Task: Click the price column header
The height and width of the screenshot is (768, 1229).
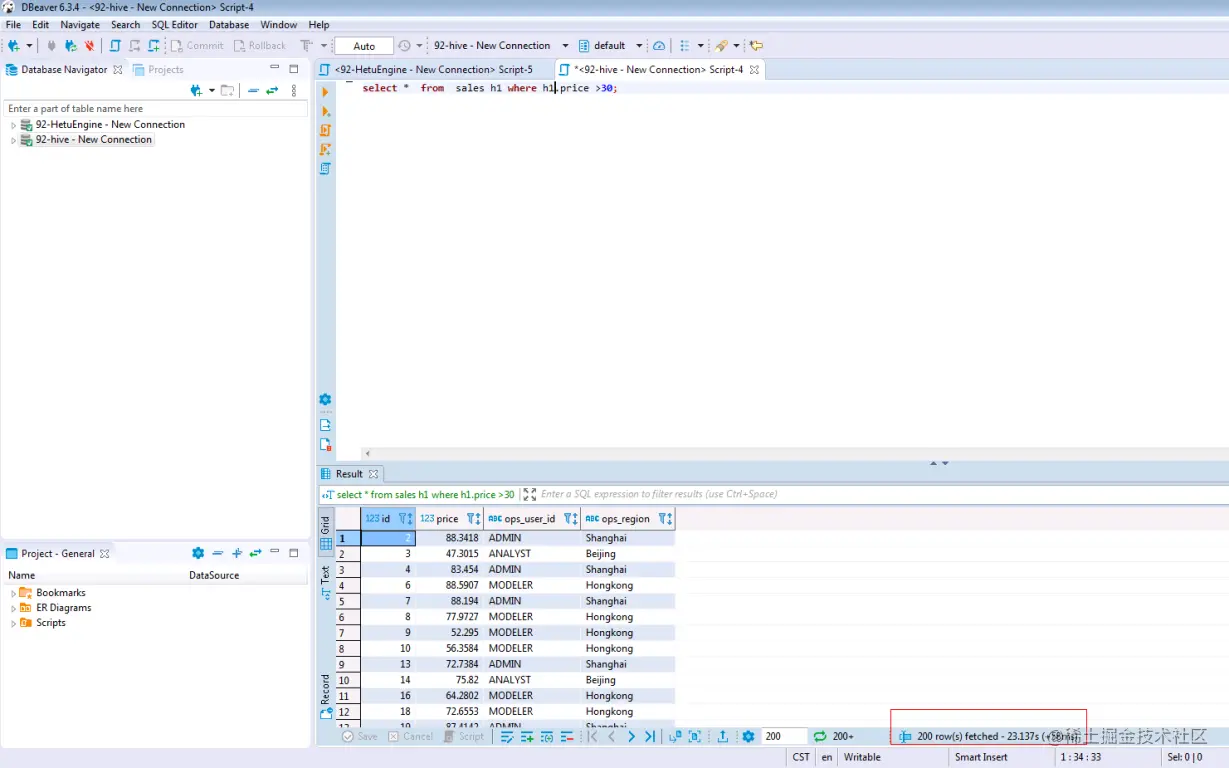Action: 450,519
